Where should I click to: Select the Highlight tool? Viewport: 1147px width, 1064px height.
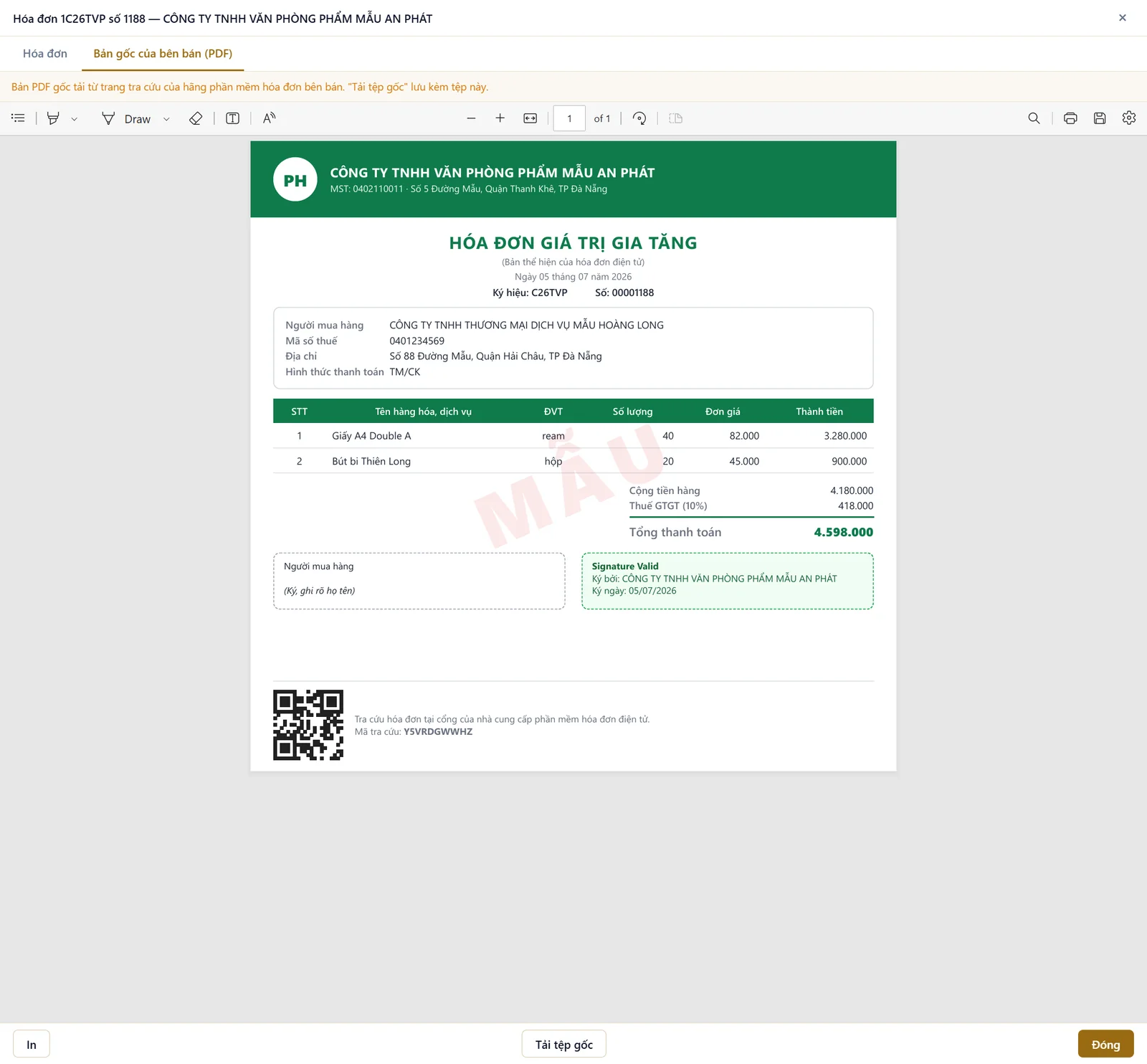[x=53, y=118]
